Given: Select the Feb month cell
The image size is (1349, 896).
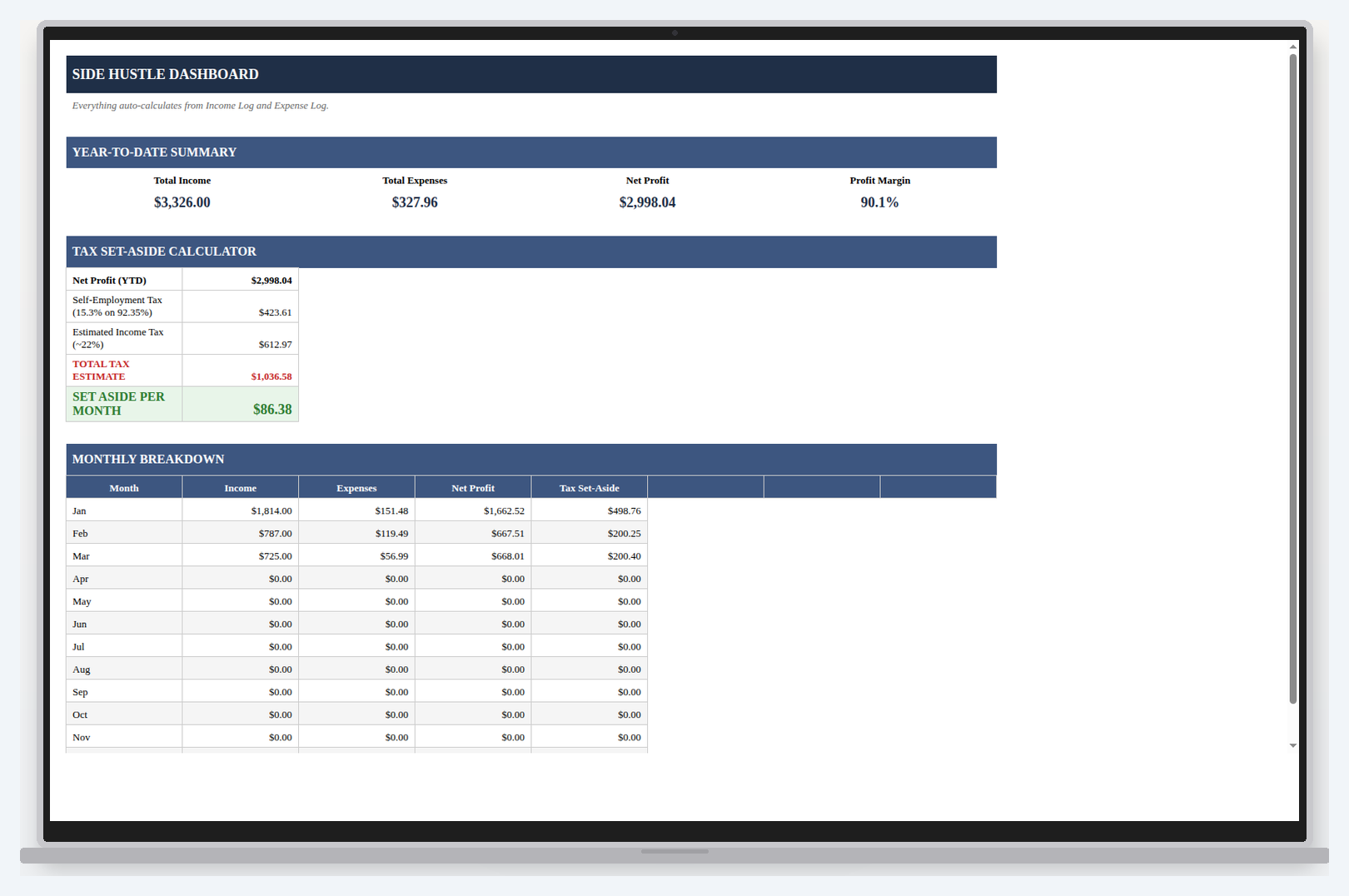Looking at the screenshot, I should point(124,533).
